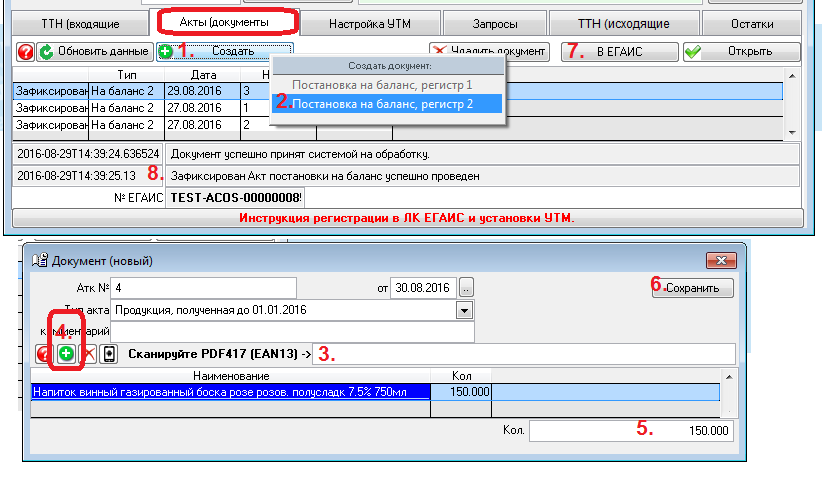
Task: Delete the row using the dialog's red X icon
Action: 87,354
